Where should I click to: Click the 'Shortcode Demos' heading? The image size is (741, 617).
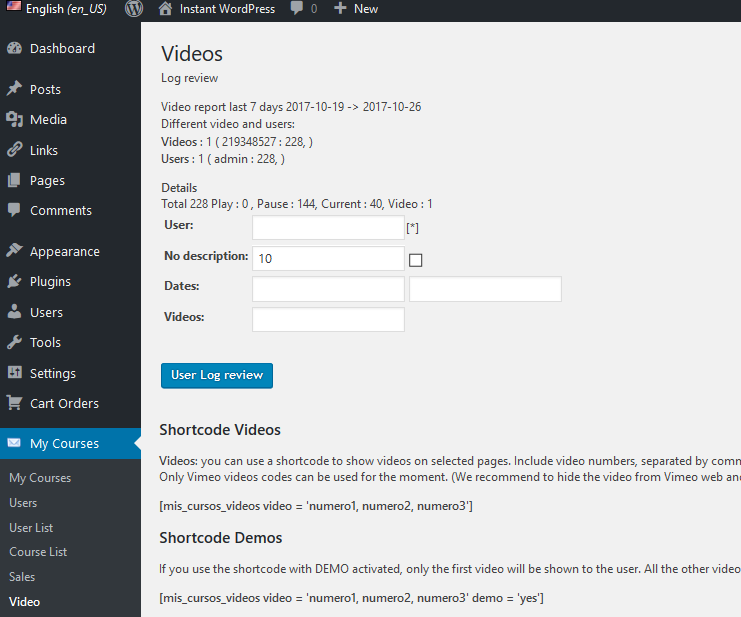[221, 538]
